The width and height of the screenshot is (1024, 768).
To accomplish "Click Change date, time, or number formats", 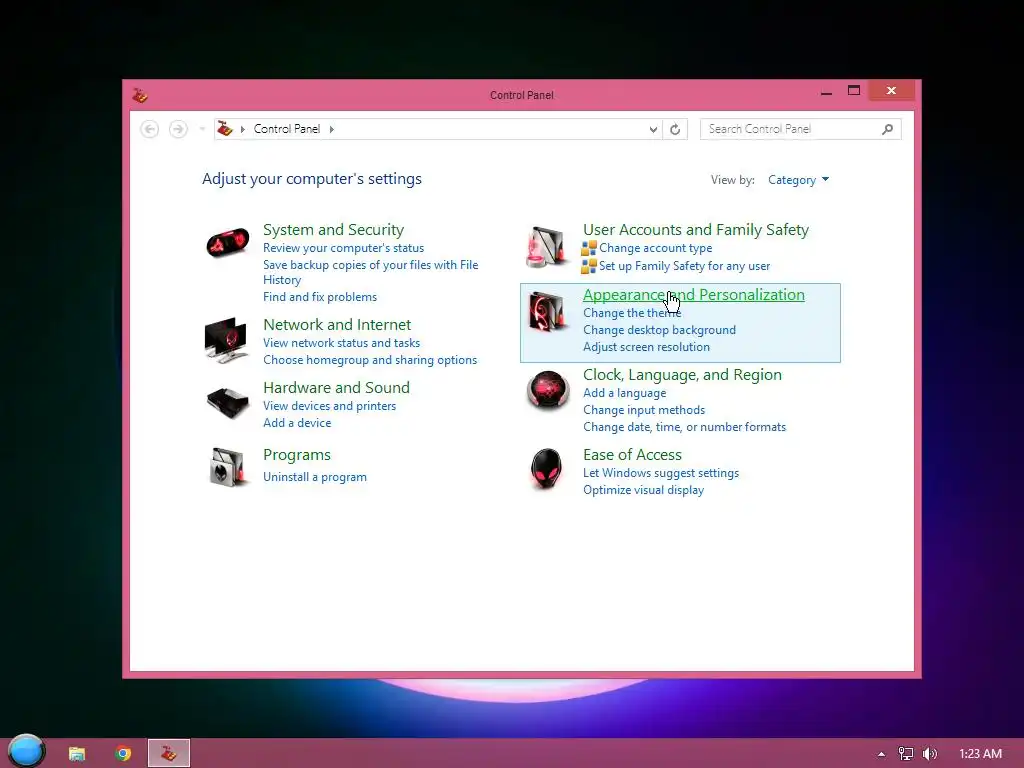I will click(684, 427).
